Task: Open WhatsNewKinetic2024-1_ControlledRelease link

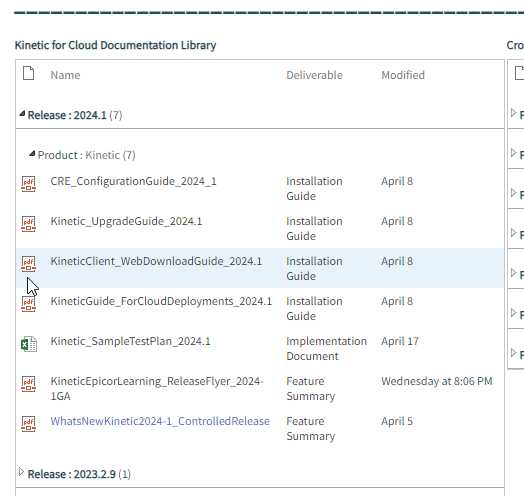Action: (160, 421)
